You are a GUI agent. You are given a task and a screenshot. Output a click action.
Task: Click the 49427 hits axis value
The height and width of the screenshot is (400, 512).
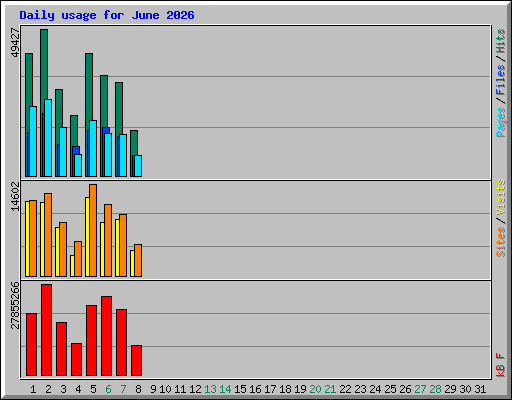15,42
